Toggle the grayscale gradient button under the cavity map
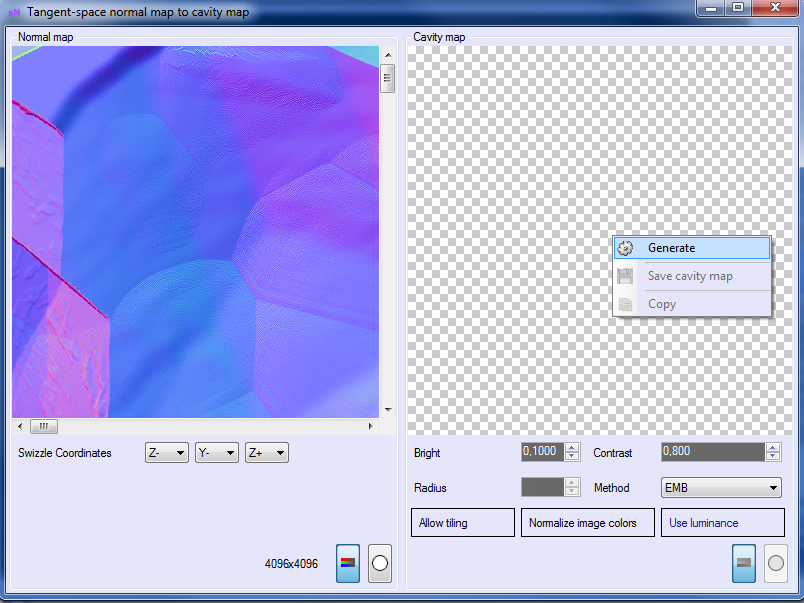 [x=744, y=563]
